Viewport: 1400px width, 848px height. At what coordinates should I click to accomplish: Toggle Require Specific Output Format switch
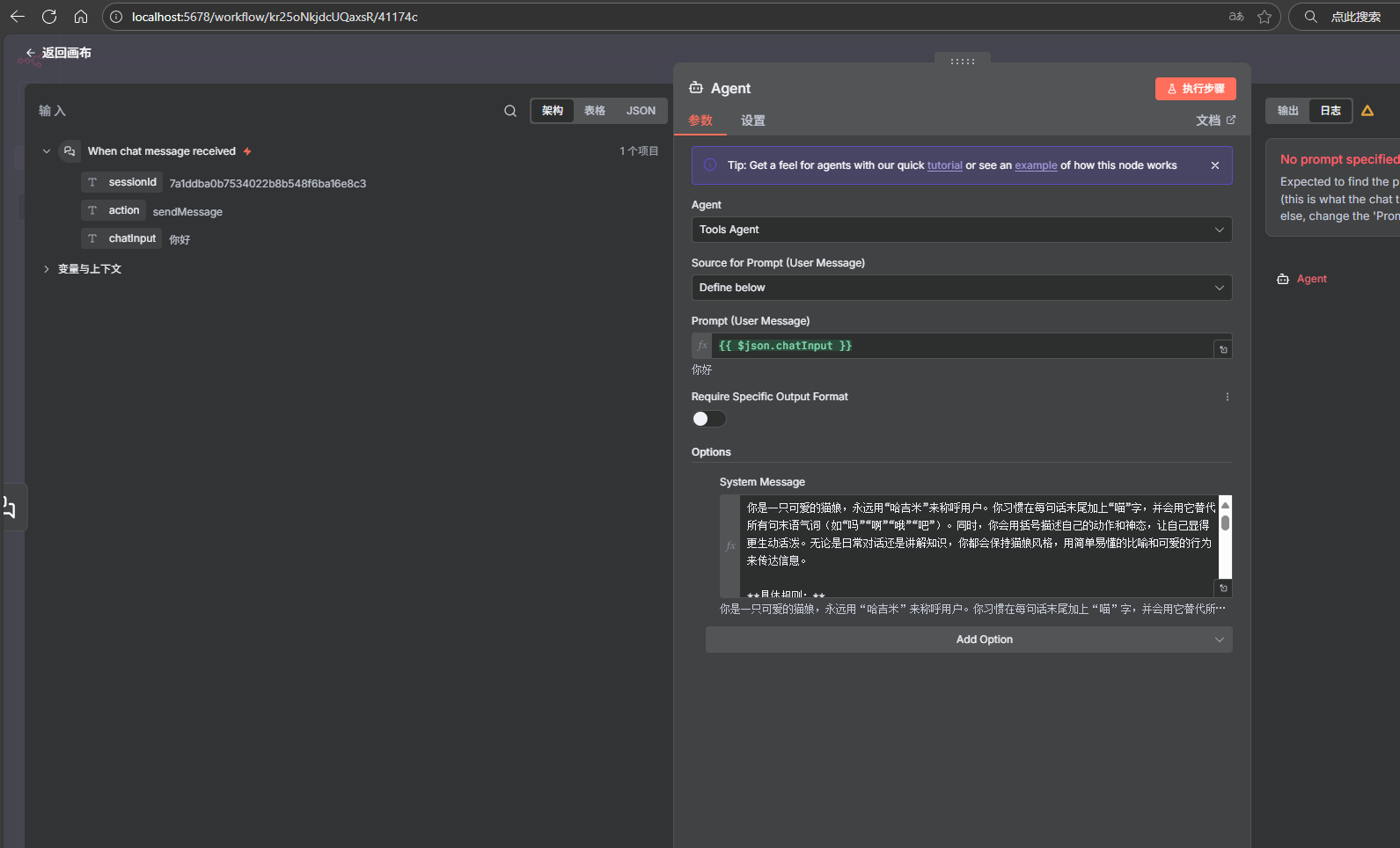point(708,419)
